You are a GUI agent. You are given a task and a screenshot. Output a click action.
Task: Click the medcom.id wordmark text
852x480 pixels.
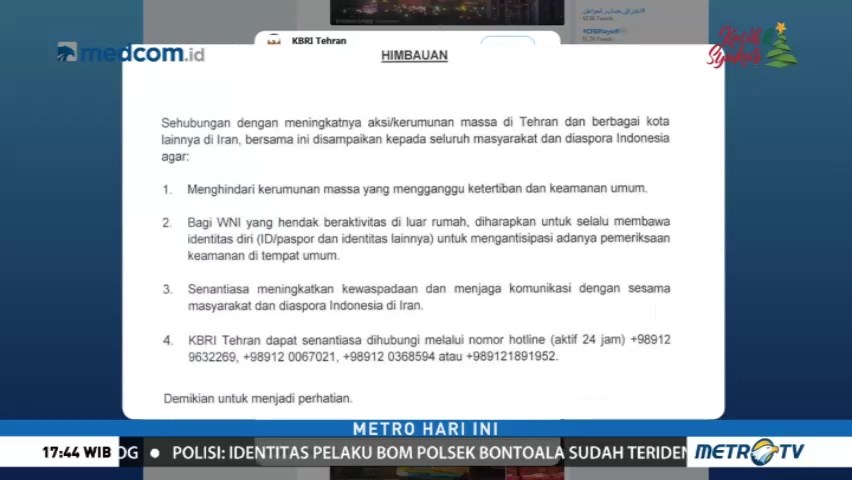pyautogui.click(x=143, y=53)
